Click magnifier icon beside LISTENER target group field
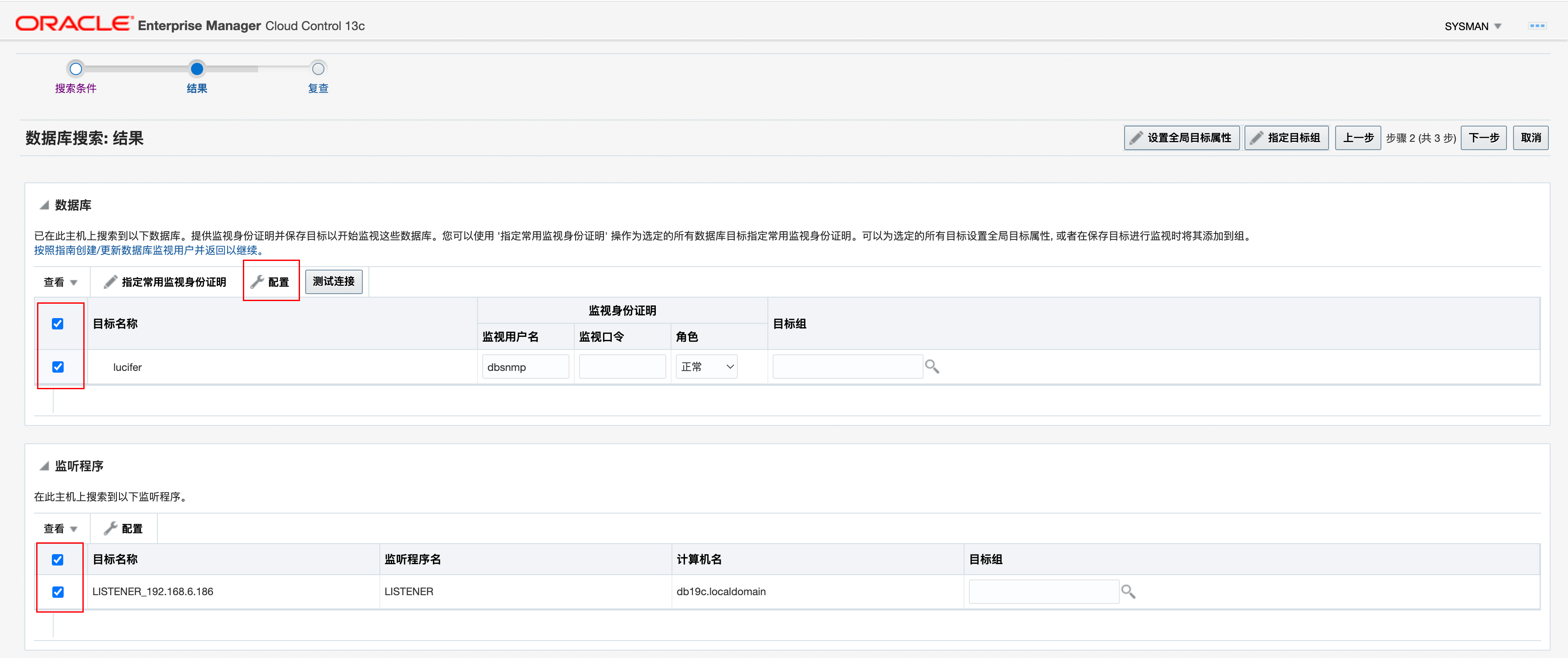1568x658 pixels. click(x=1127, y=591)
